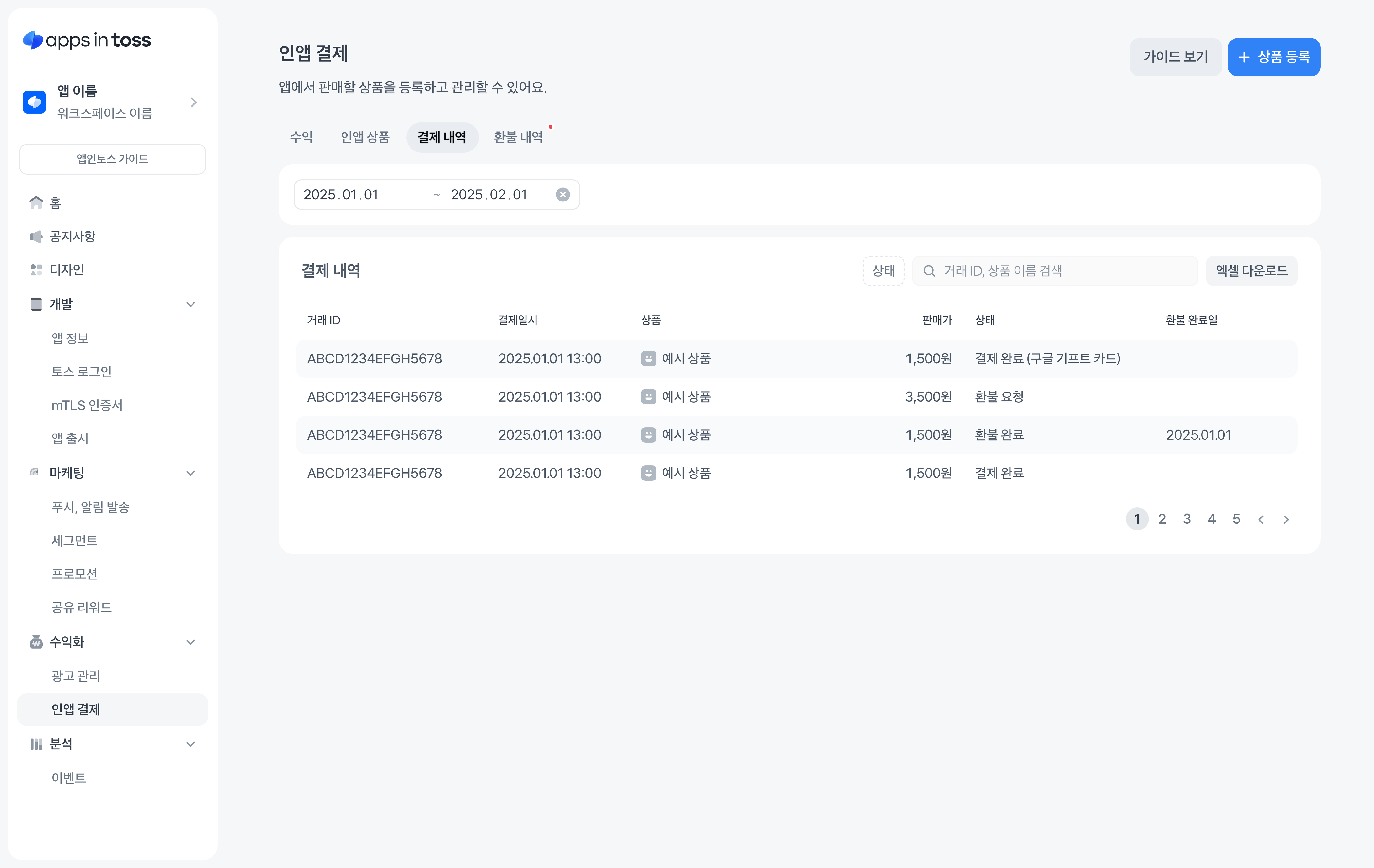Collapse the 마케팅 section chevron

[x=191, y=473]
